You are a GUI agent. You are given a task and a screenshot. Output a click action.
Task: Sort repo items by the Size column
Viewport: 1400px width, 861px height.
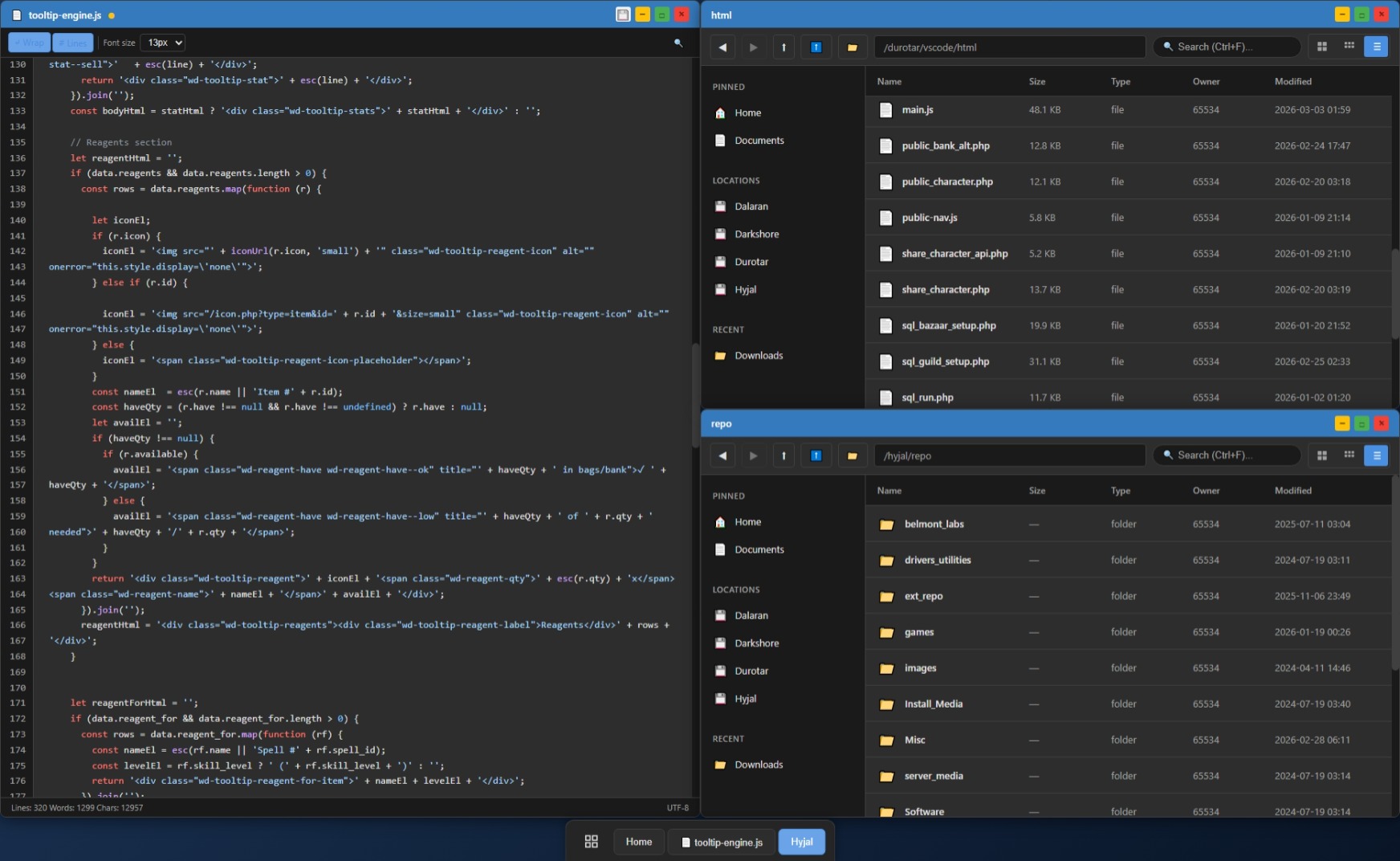1036,491
